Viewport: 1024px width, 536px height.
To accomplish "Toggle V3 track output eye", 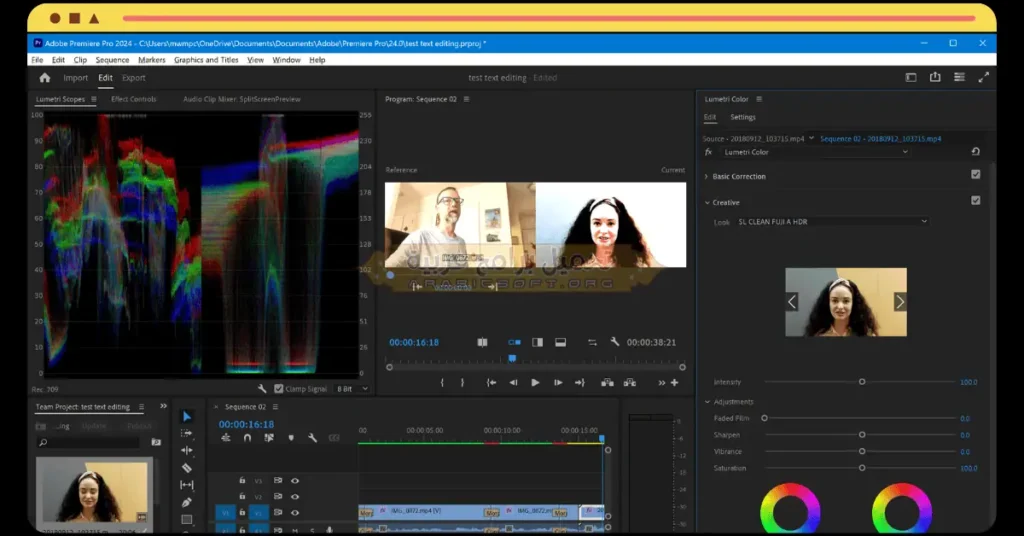I will pyautogui.click(x=295, y=481).
